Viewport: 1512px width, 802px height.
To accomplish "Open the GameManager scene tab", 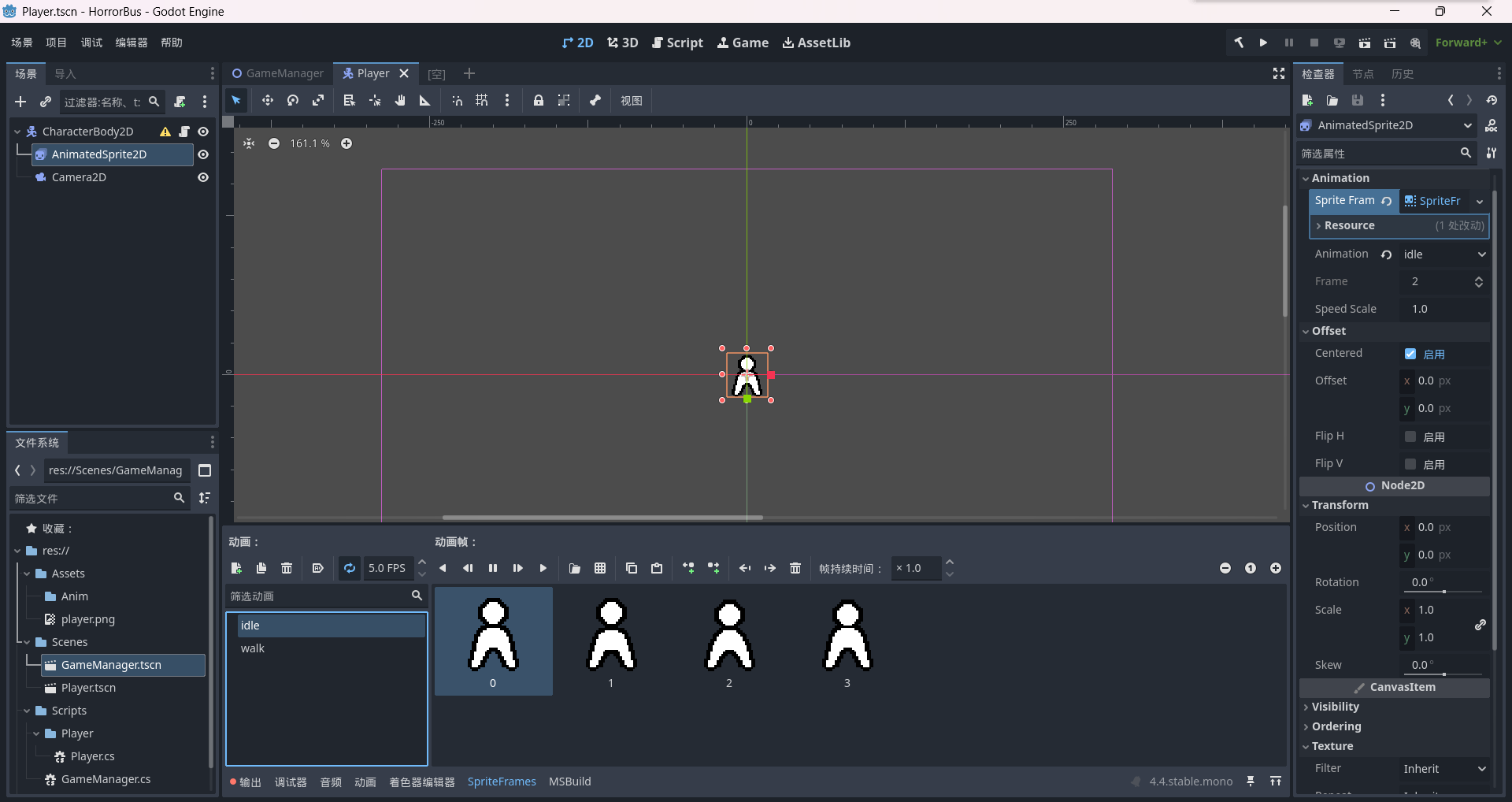I will tap(278, 73).
